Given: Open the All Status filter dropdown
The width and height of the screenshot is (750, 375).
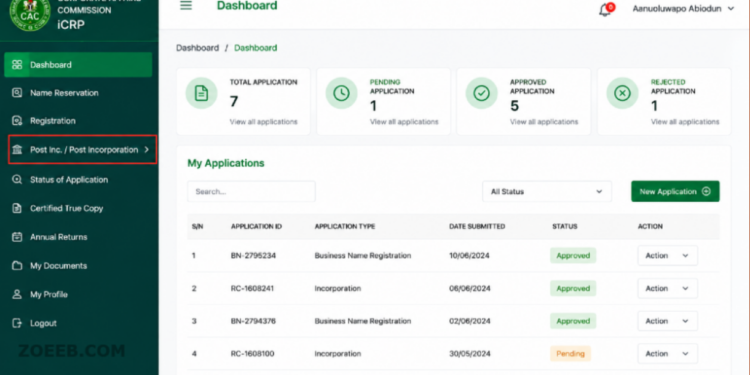Looking at the screenshot, I should [x=547, y=191].
